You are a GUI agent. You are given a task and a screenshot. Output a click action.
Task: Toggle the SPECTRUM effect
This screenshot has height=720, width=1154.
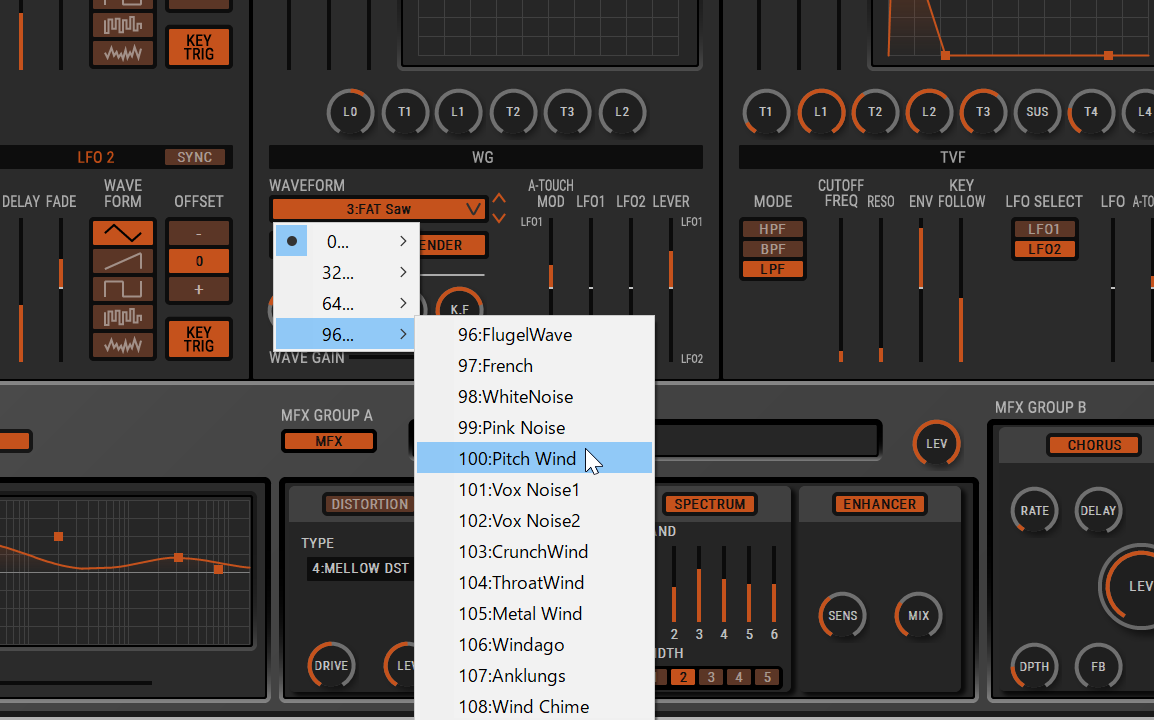coord(709,504)
